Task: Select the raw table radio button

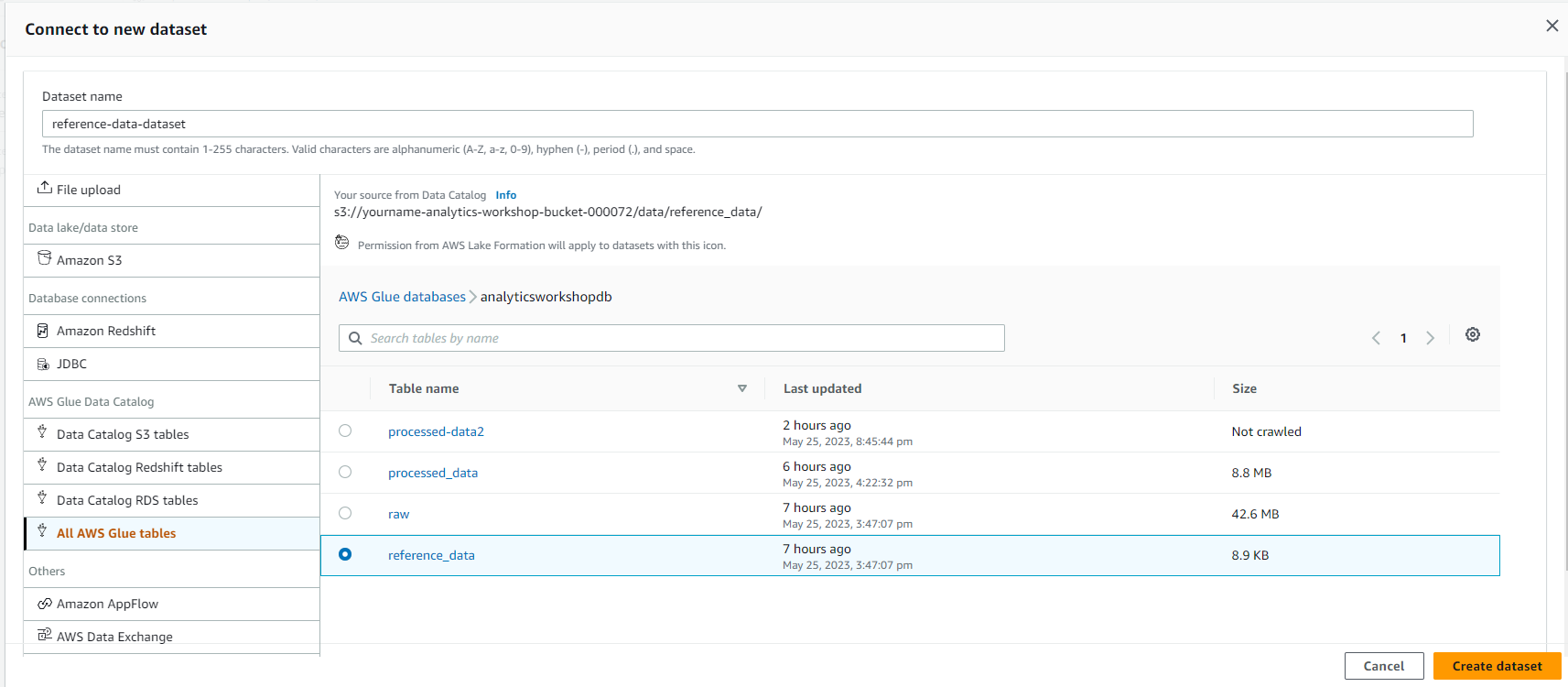Action: [345, 513]
